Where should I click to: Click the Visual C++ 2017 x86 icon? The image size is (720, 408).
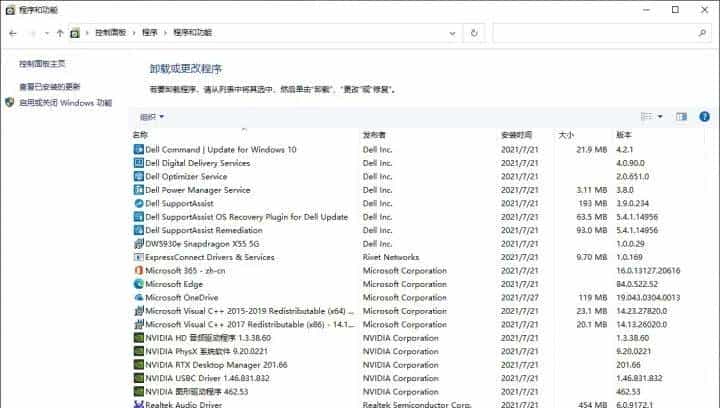(139, 324)
